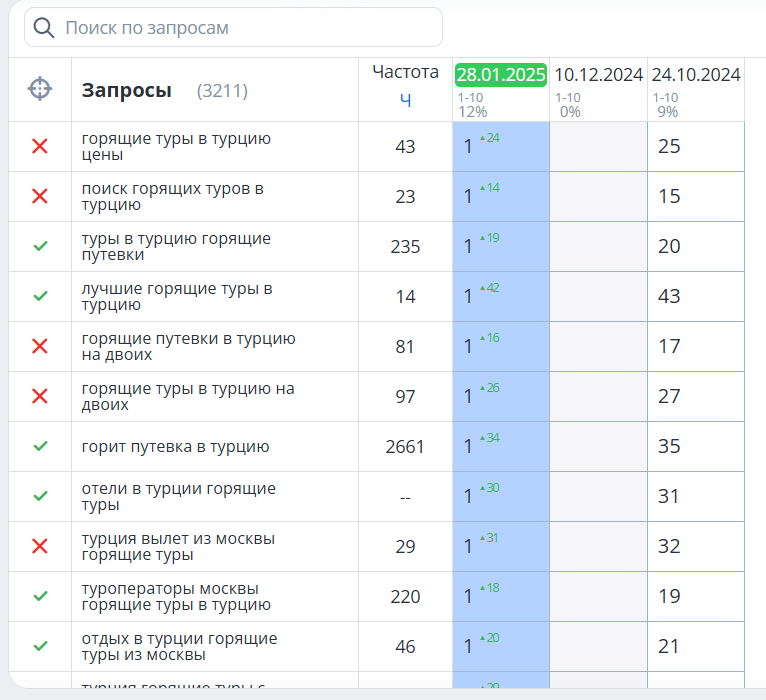Click position cell with +14 change
766x700 pixels.
pyautogui.click(x=501, y=196)
